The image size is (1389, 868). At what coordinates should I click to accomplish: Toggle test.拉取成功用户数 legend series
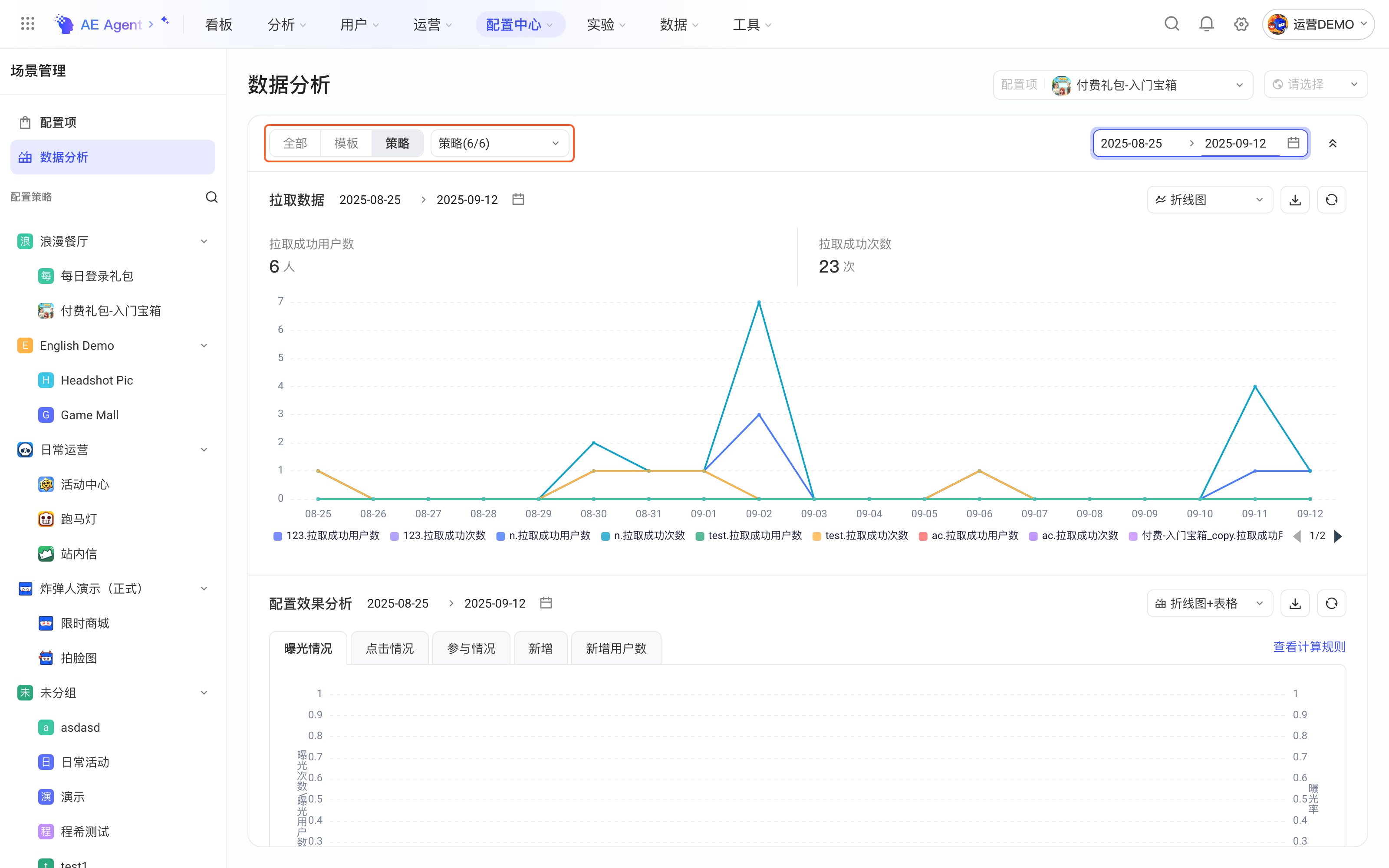(748, 536)
